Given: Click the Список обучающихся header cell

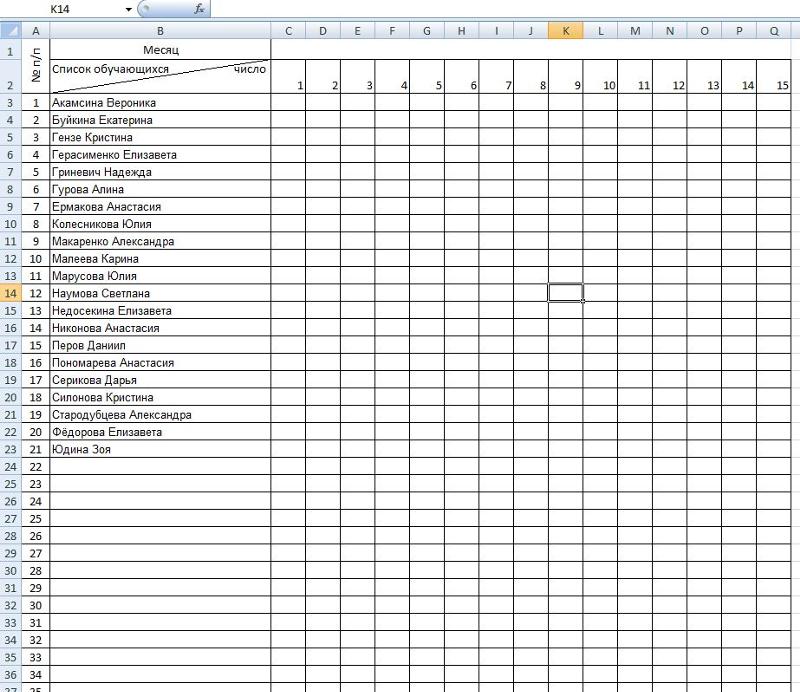Looking at the screenshot, I should click(160, 77).
